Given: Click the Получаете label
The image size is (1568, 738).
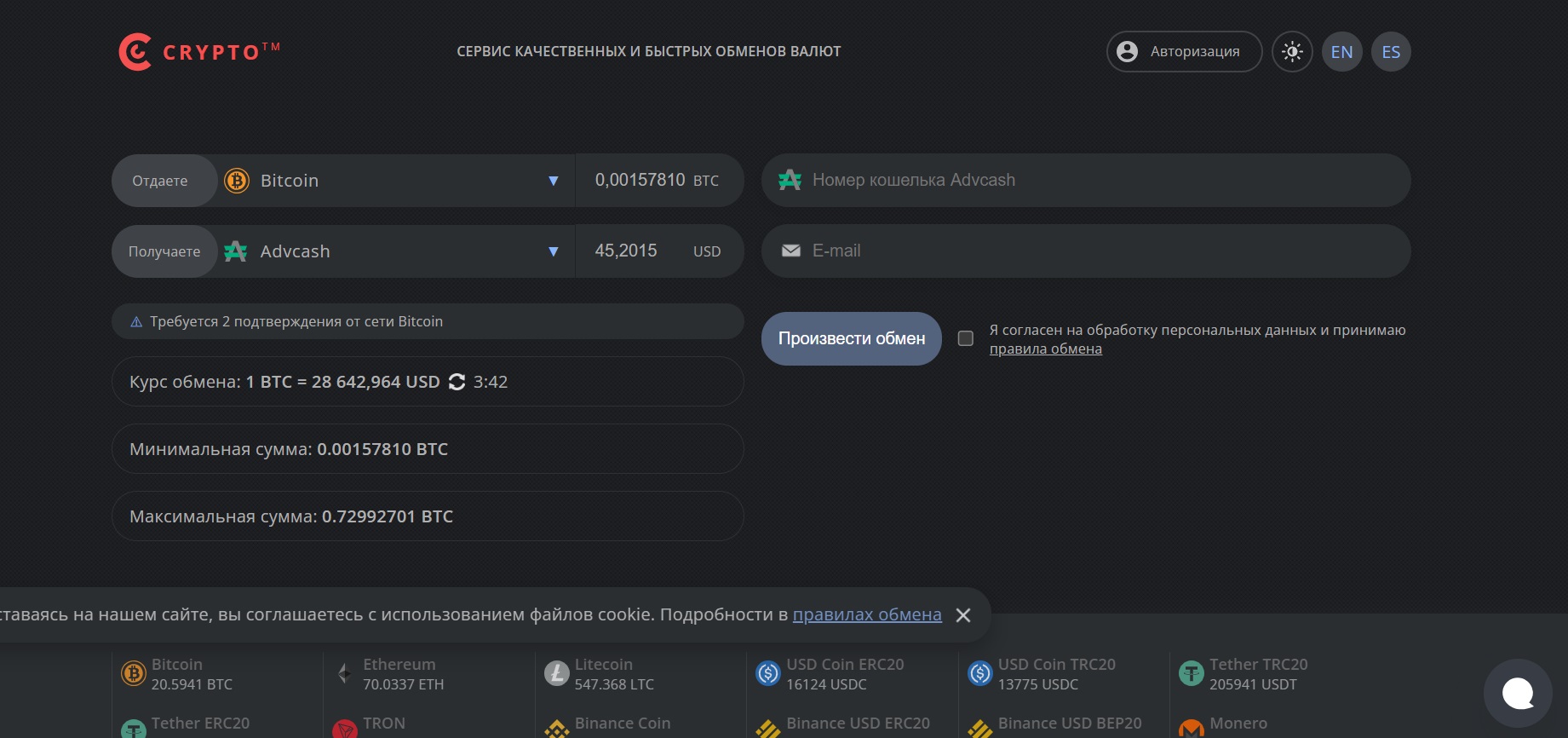Looking at the screenshot, I should [164, 251].
